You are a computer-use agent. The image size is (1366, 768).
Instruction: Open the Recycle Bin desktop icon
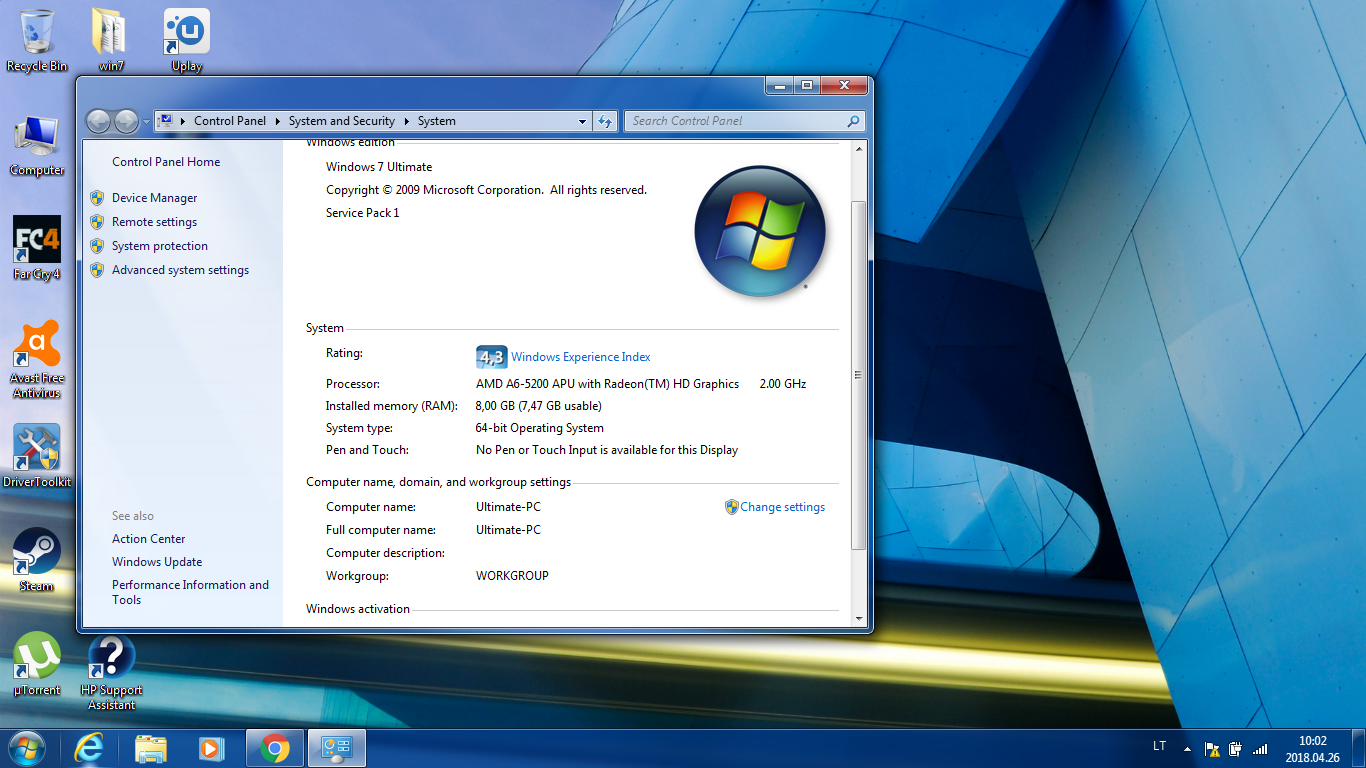(37, 40)
